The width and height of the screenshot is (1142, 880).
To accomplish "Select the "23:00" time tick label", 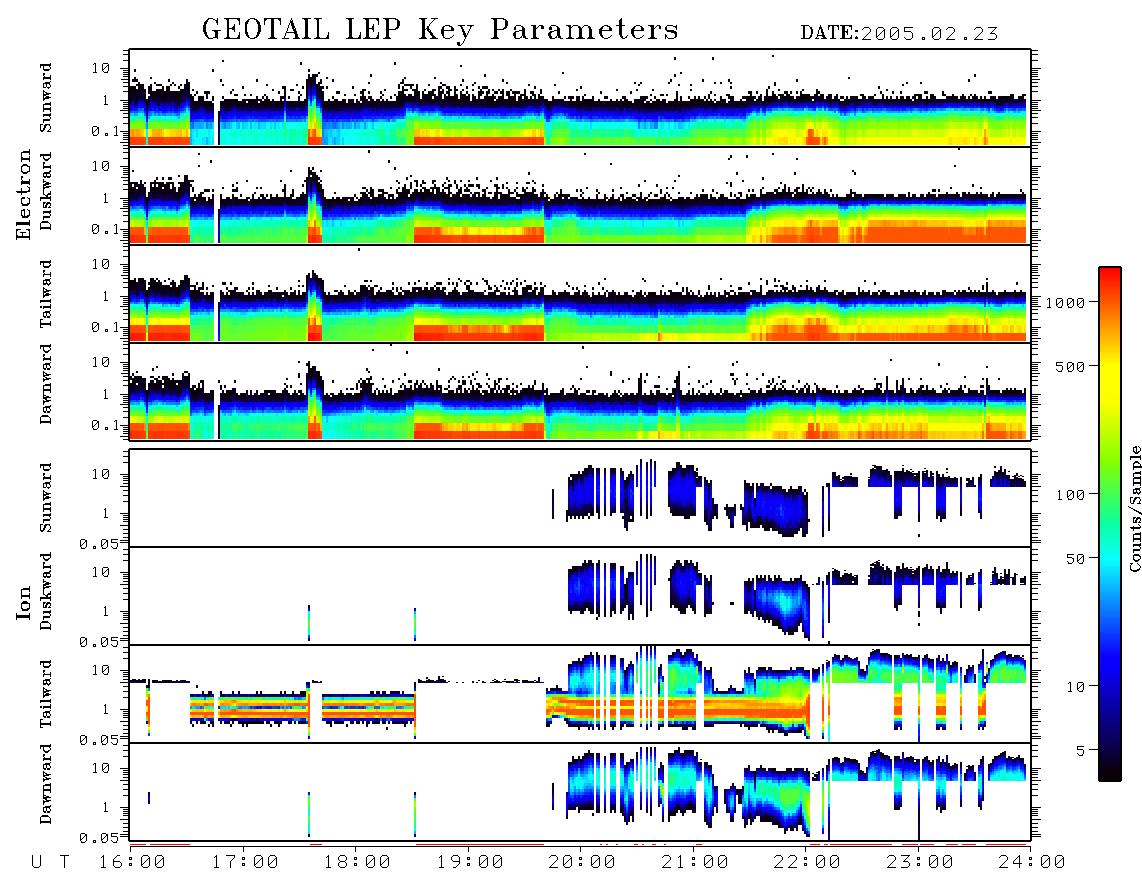I will (x=920, y=863).
